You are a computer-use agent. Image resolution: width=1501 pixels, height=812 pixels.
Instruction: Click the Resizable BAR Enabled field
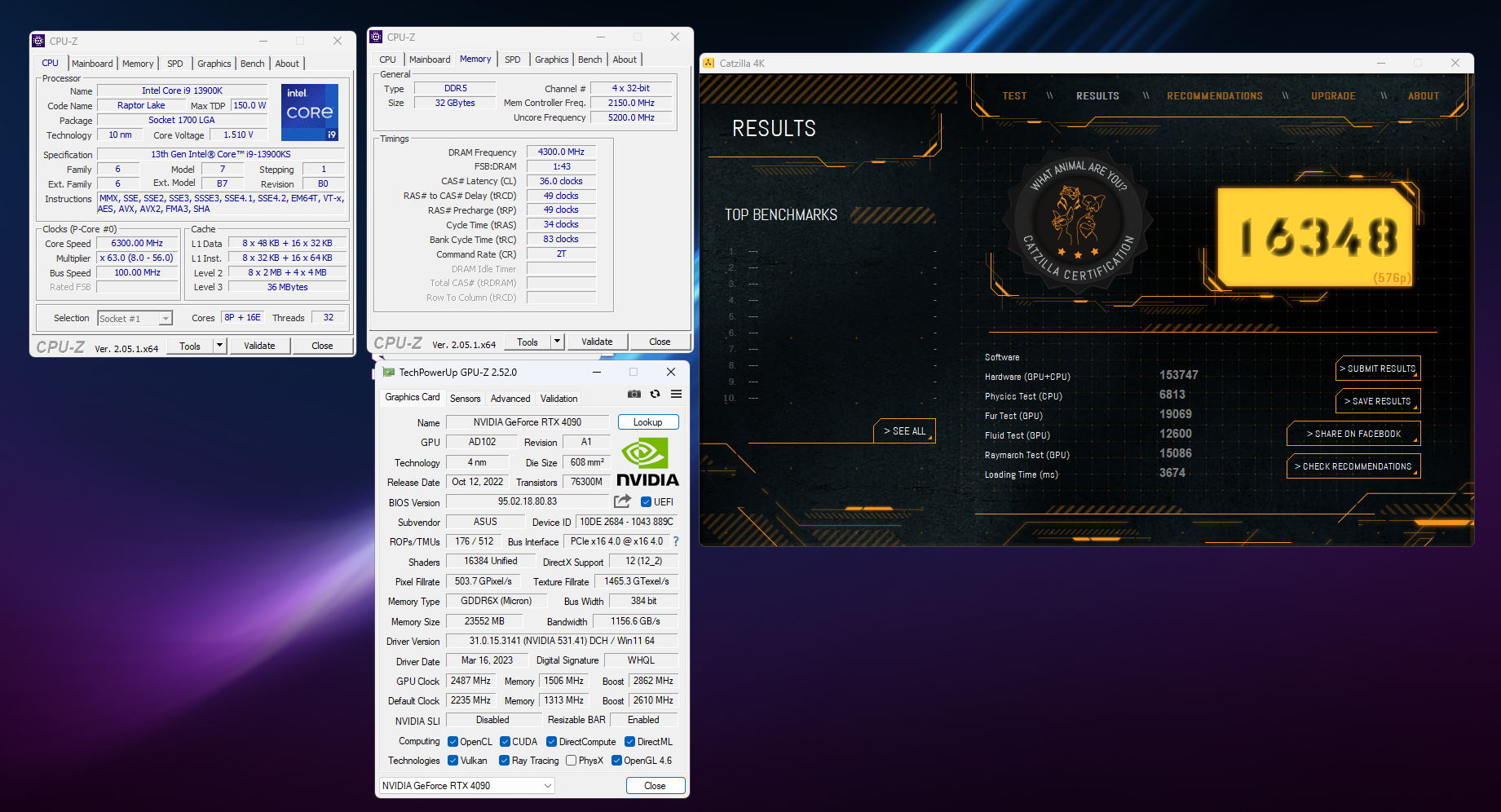643,720
